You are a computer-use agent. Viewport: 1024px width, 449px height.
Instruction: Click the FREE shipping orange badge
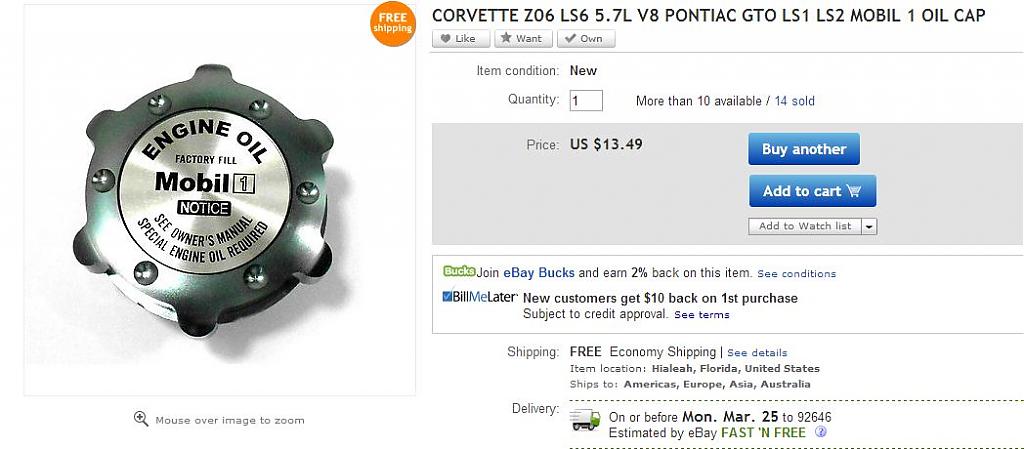pyautogui.click(x=392, y=23)
